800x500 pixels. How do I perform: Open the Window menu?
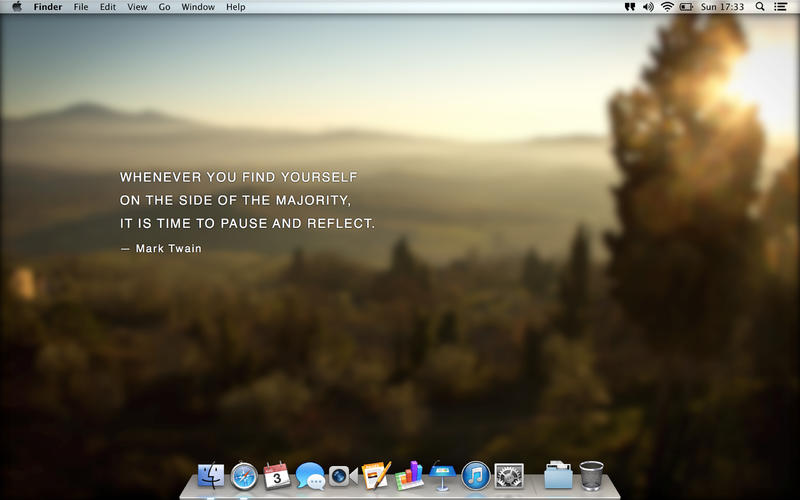point(198,7)
